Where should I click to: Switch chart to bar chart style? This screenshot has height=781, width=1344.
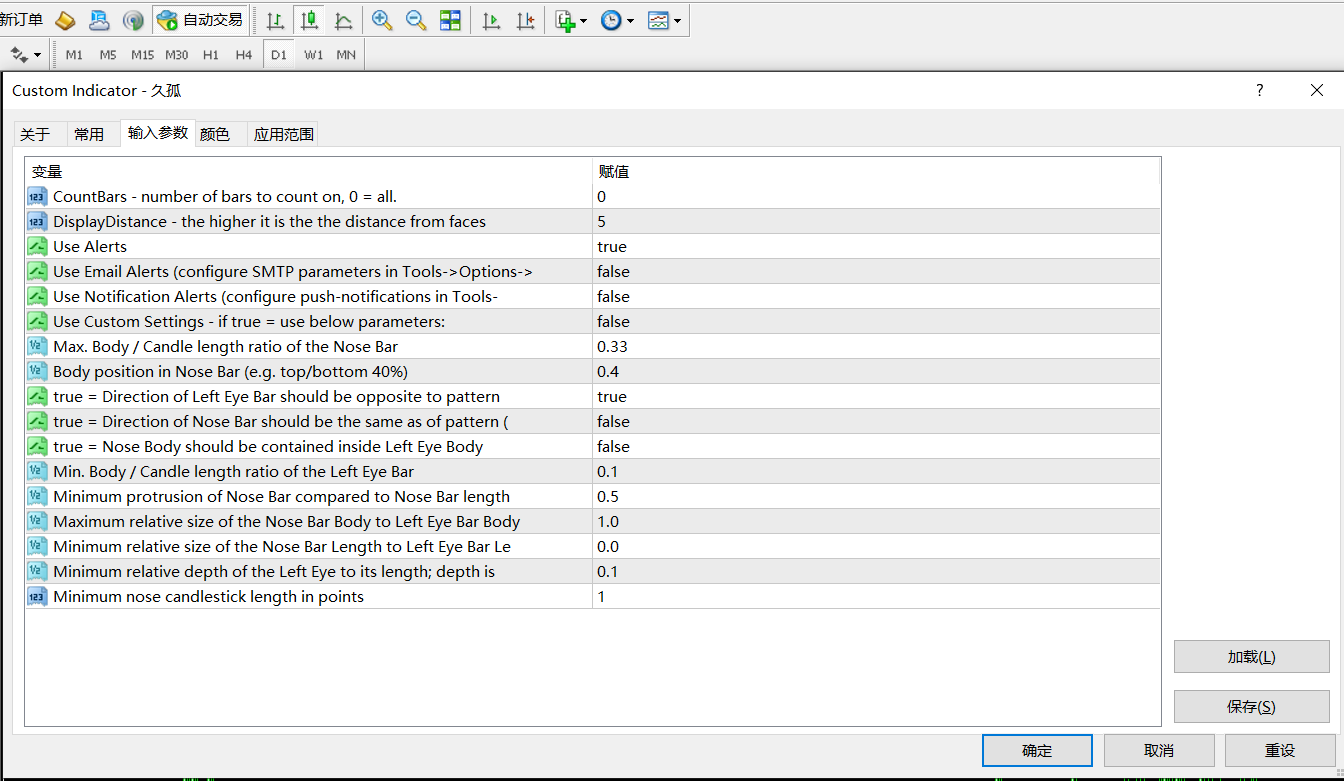click(x=275, y=20)
